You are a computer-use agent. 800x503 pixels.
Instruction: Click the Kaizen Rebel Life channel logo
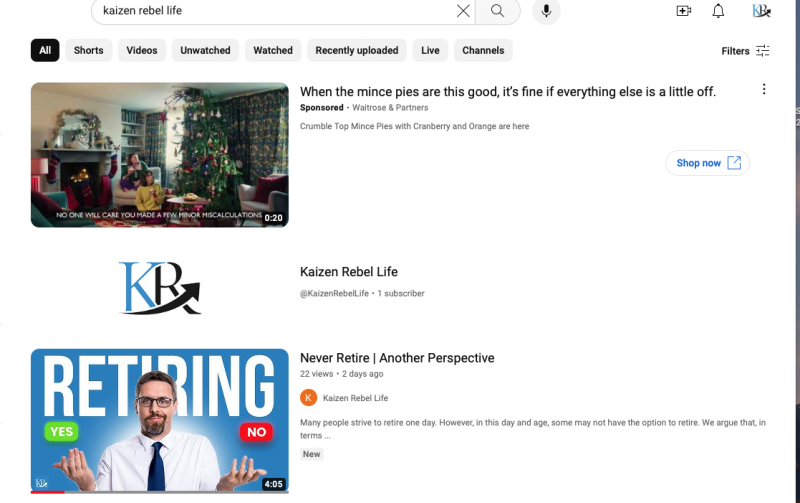coord(160,288)
